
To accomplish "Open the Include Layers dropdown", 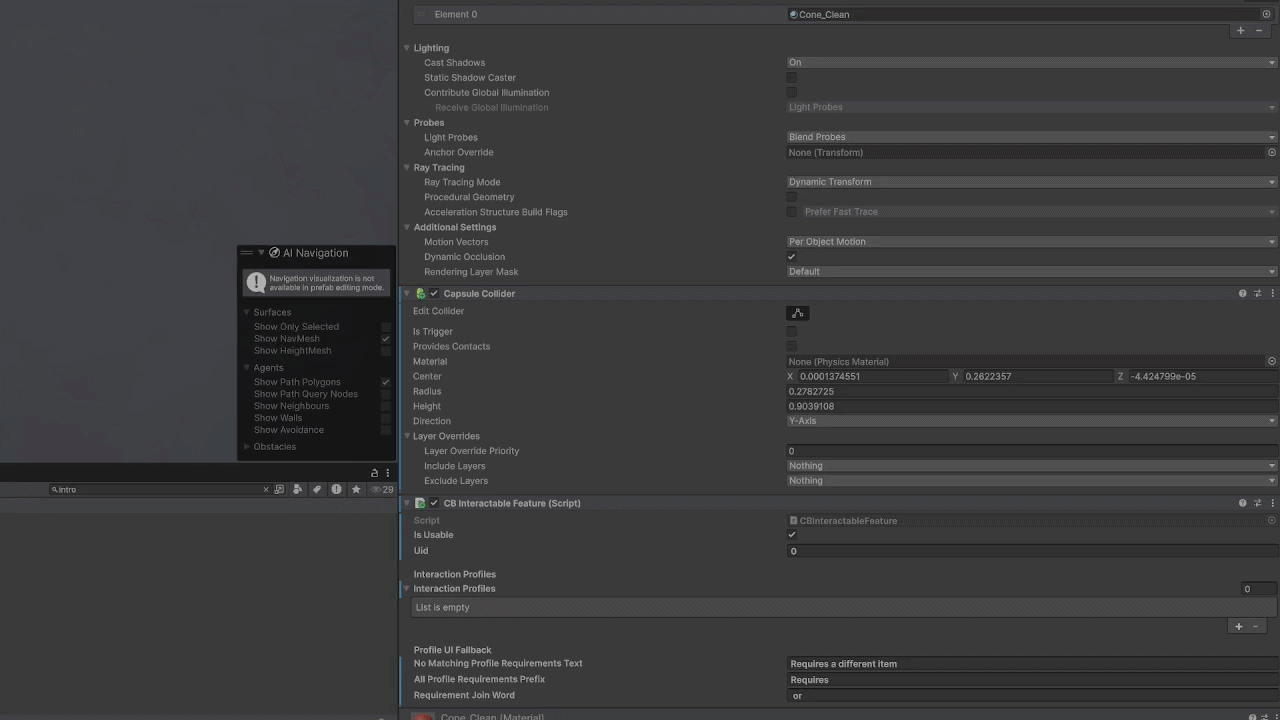I will 1032,466.
